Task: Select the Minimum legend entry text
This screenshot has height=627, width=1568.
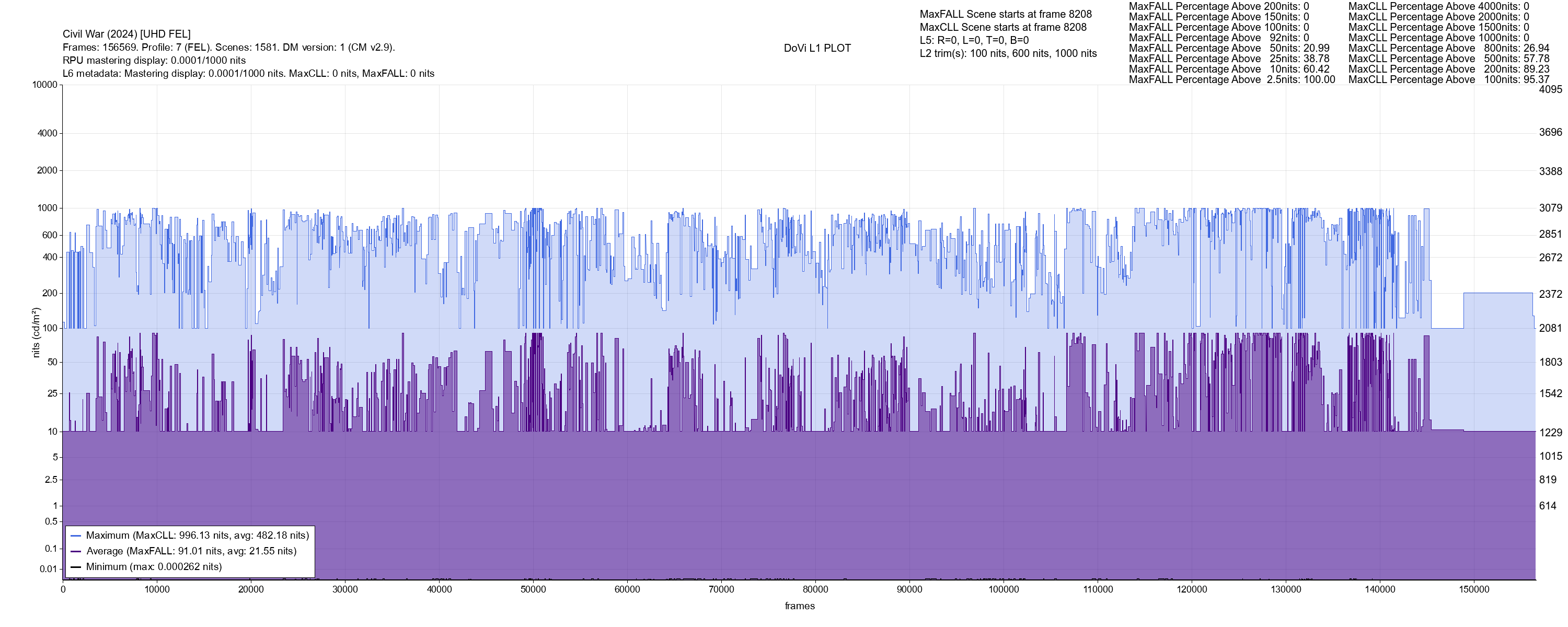Action: 153,567
